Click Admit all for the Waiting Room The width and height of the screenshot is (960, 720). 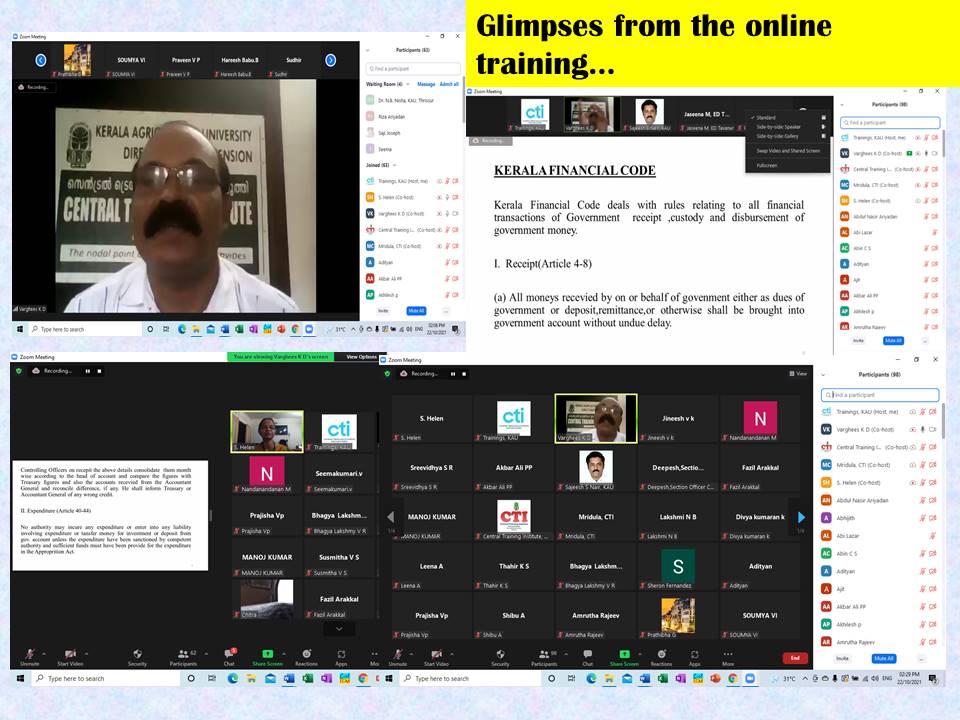point(449,84)
